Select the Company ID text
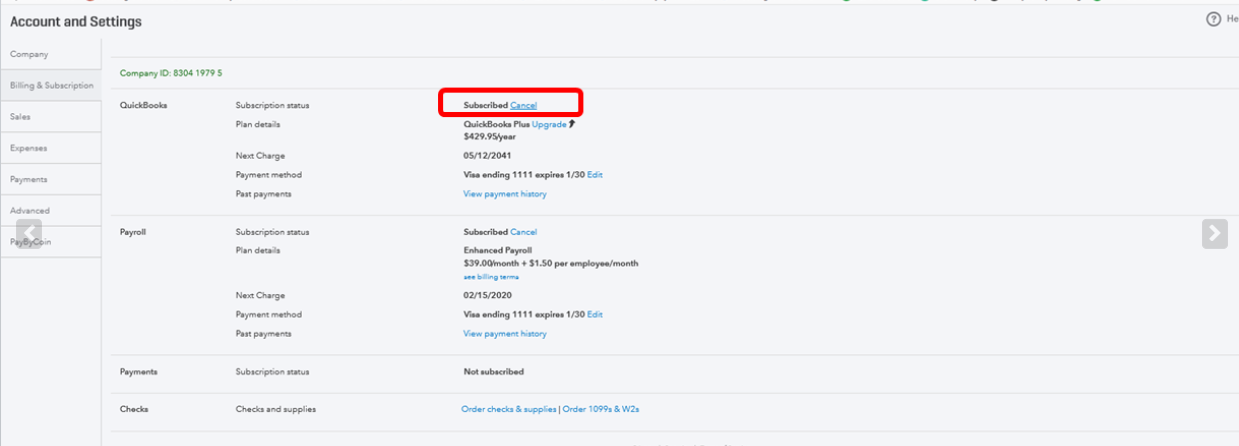1239x446 pixels. point(171,73)
